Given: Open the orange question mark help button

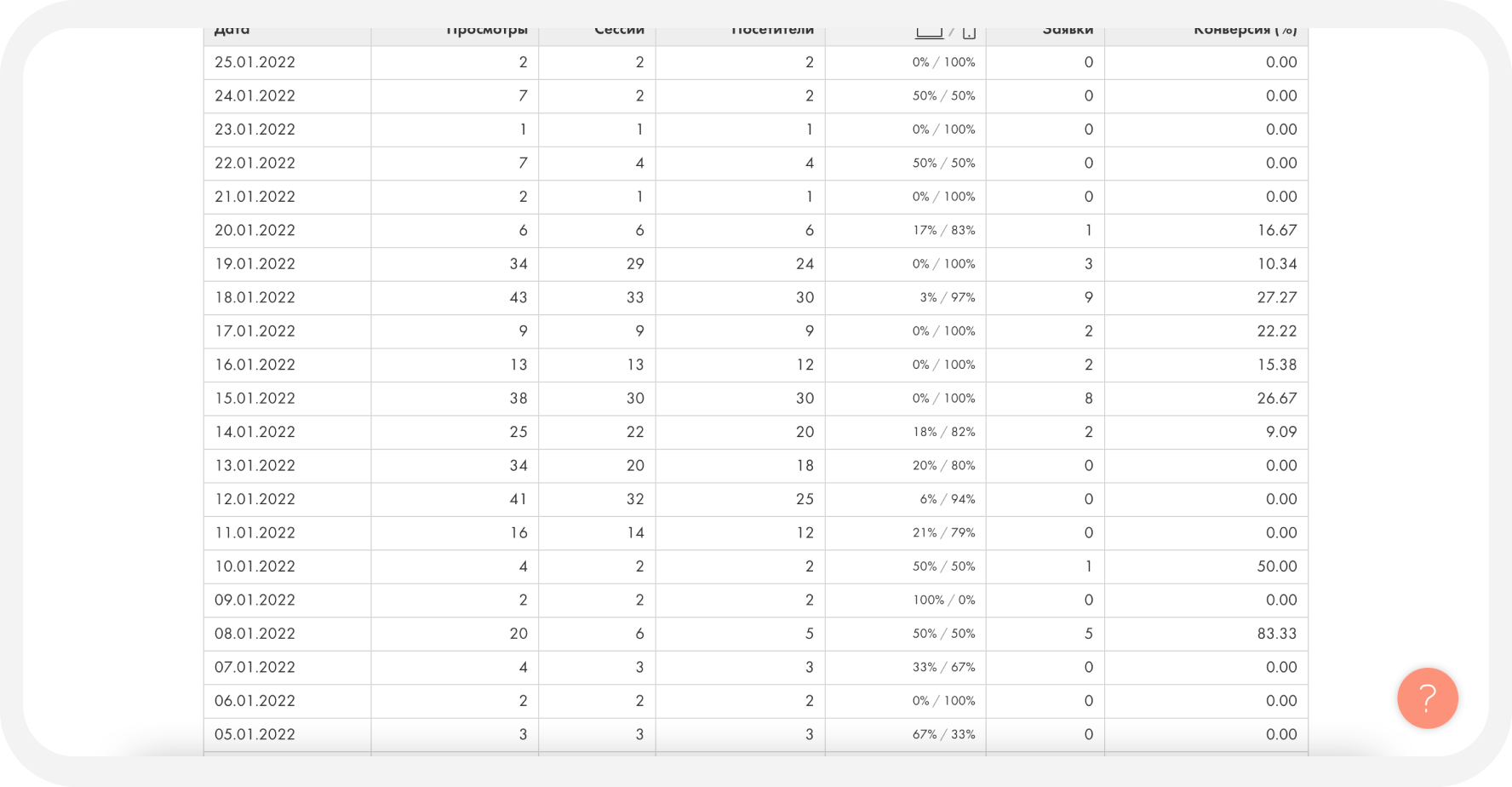Looking at the screenshot, I should [1427, 698].
